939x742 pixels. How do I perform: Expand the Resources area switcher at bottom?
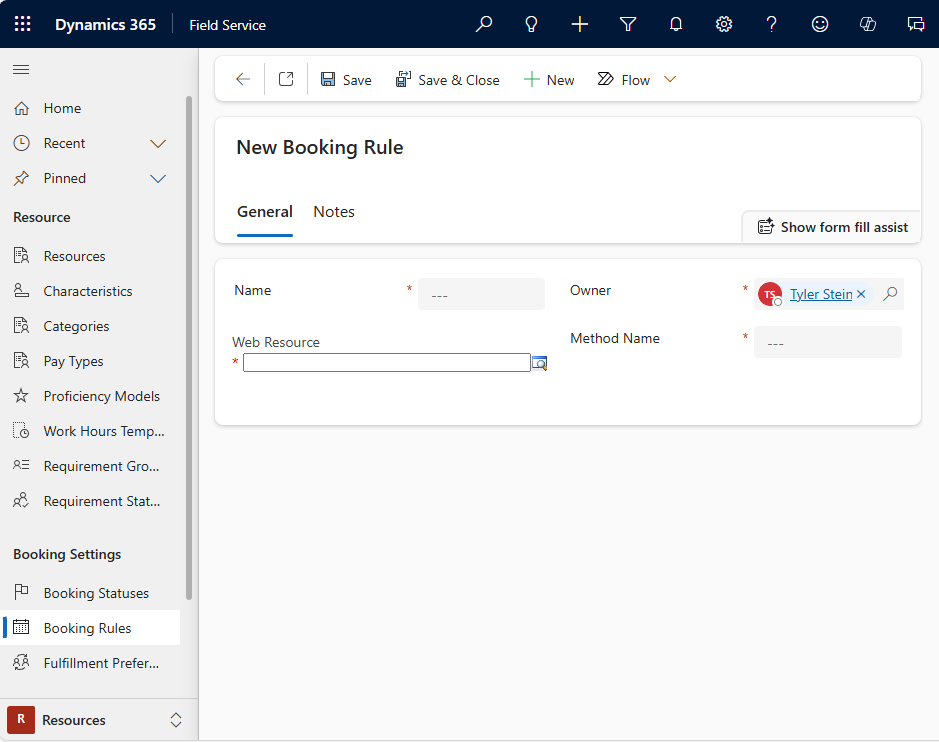[175, 719]
